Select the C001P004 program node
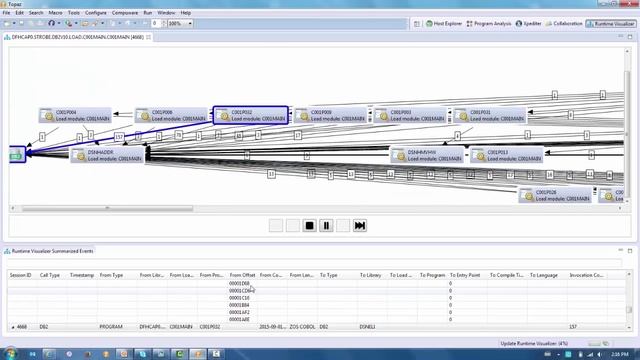The height and width of the screenshot is (360, 640). 75,115
